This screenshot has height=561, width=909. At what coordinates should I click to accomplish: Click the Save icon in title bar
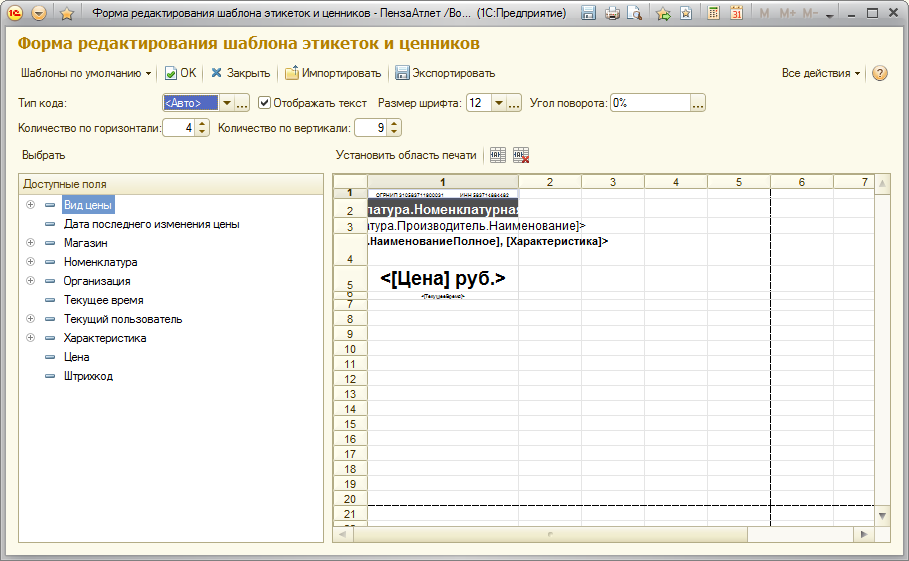pyautogui.click(x=589, y=14)
